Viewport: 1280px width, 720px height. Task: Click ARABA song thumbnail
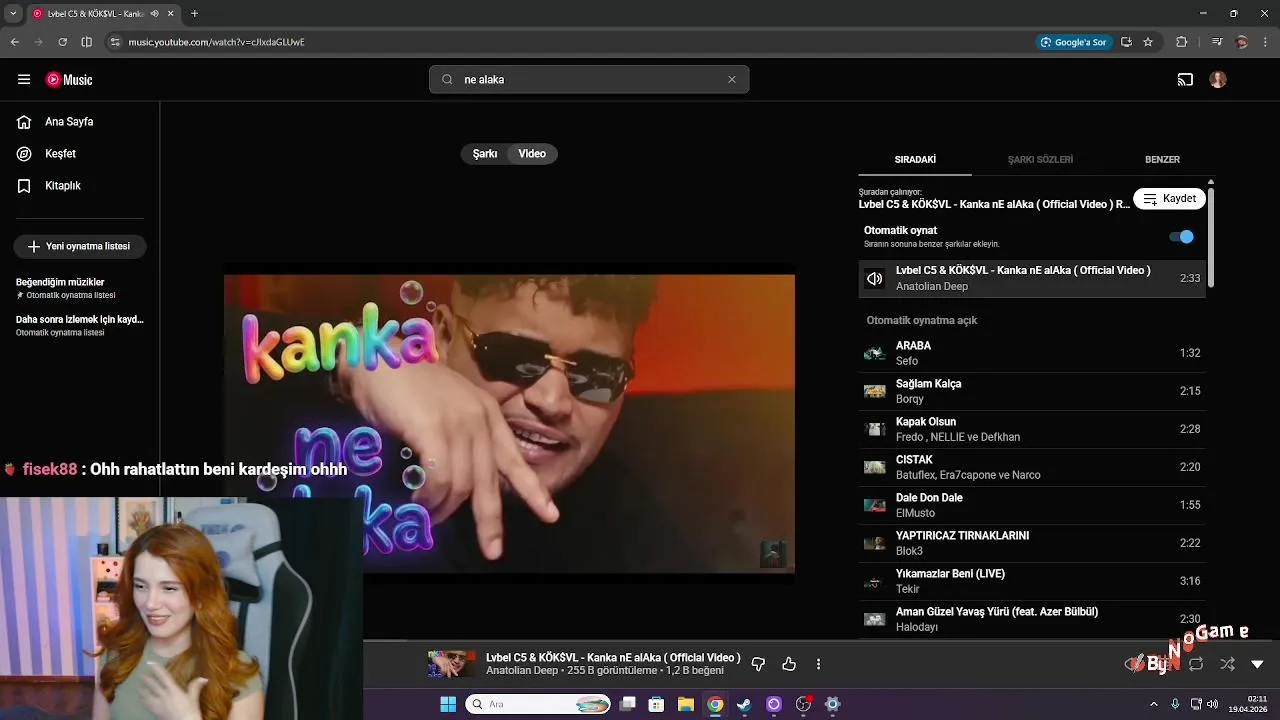point(875,353)
